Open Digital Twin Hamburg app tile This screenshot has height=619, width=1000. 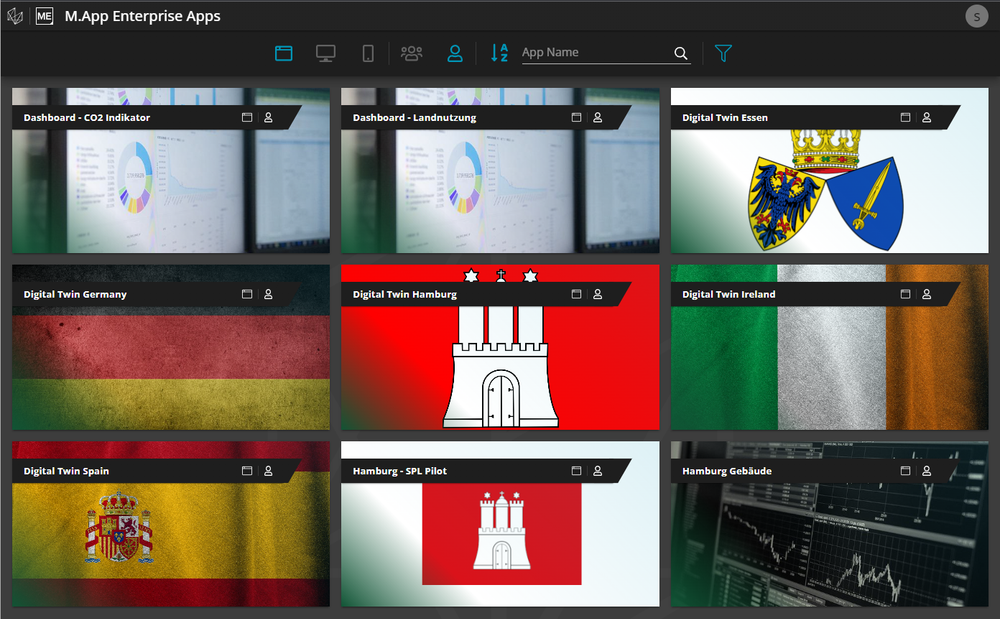click(500, 347)
